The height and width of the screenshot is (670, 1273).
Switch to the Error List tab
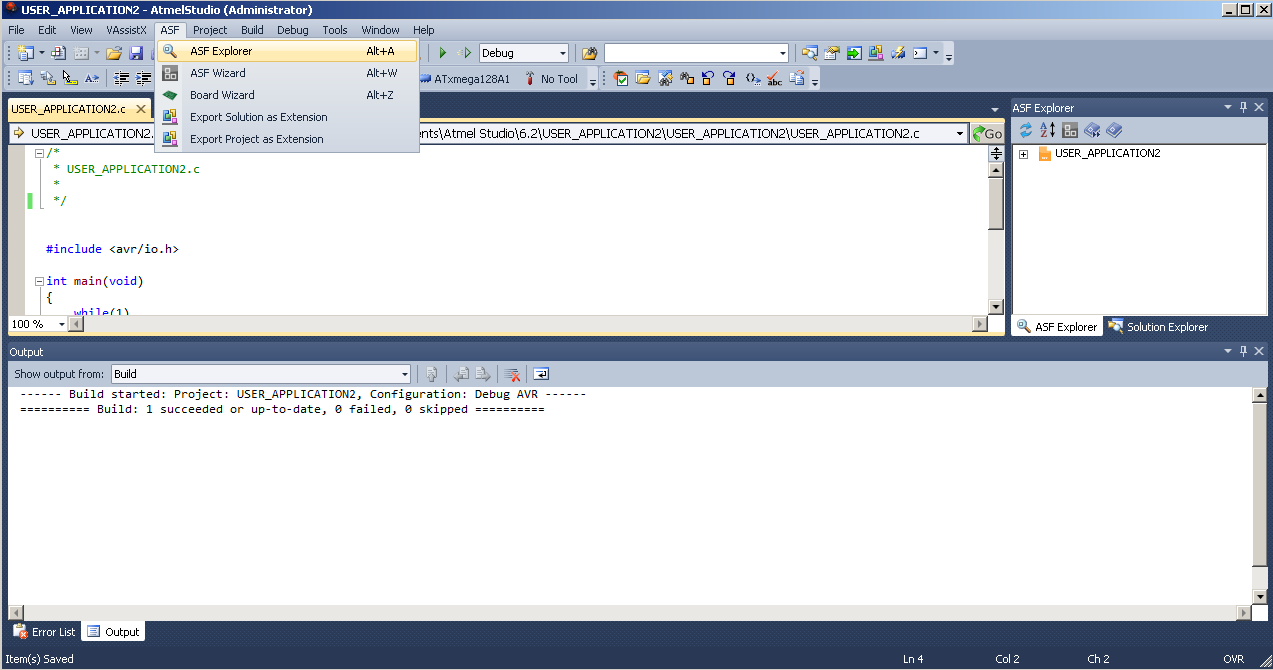[44, 632]
